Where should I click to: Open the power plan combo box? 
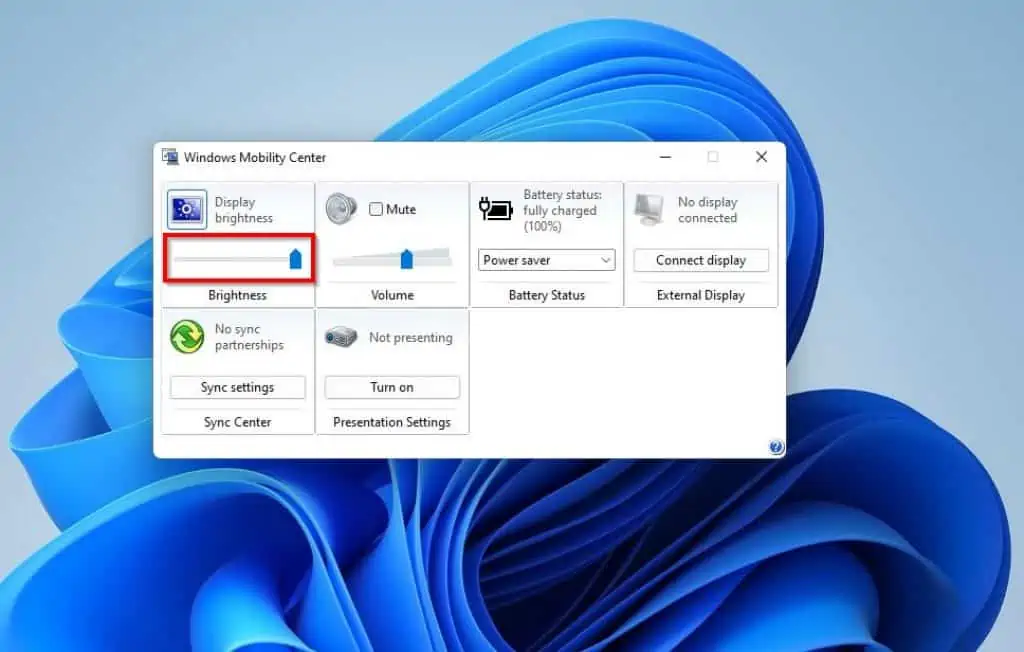pos(545,260)
